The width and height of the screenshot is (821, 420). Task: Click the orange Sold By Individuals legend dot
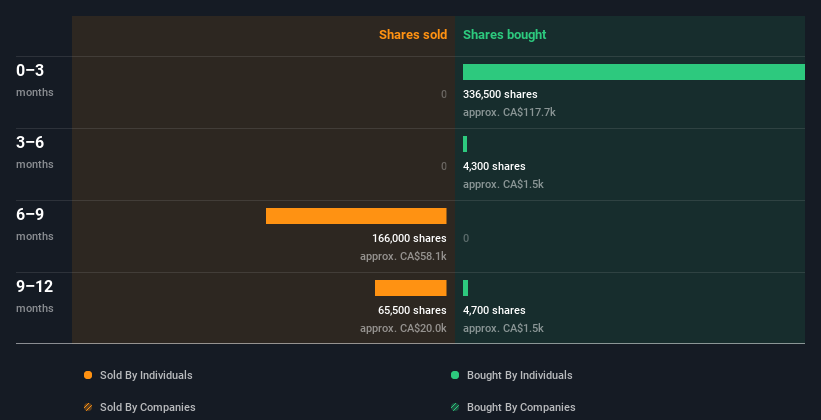pyautogui.click(x=88, y=375)
